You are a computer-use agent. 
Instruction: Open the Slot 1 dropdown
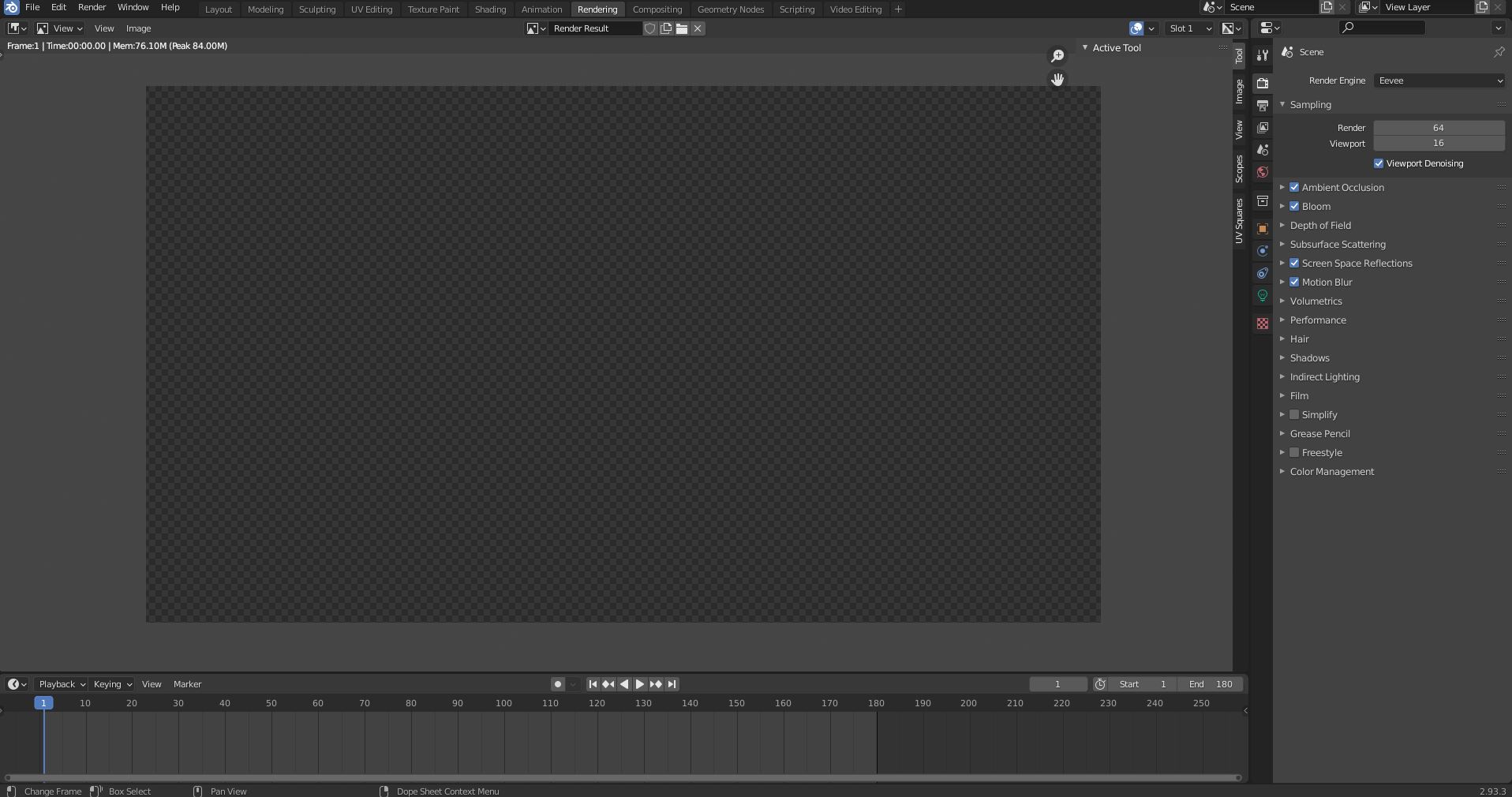1190,28
